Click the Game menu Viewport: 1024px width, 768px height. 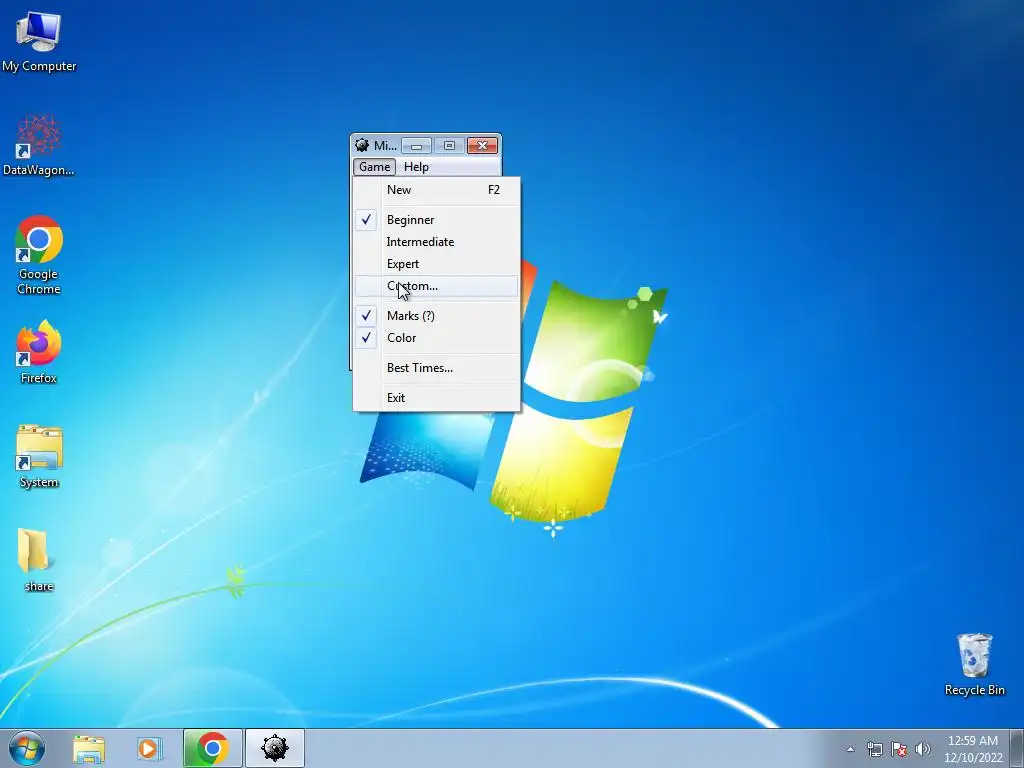(374, 167)
